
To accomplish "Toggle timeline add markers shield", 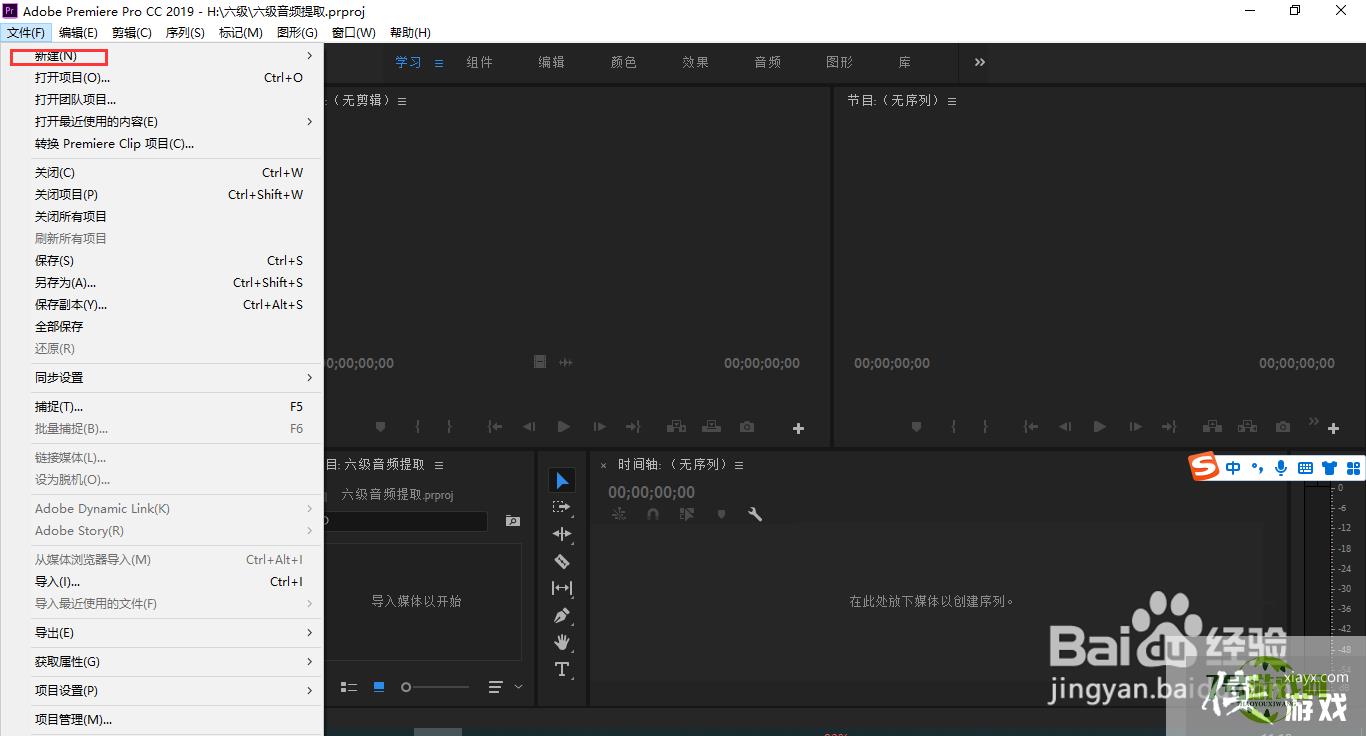I will pos(721,514).
